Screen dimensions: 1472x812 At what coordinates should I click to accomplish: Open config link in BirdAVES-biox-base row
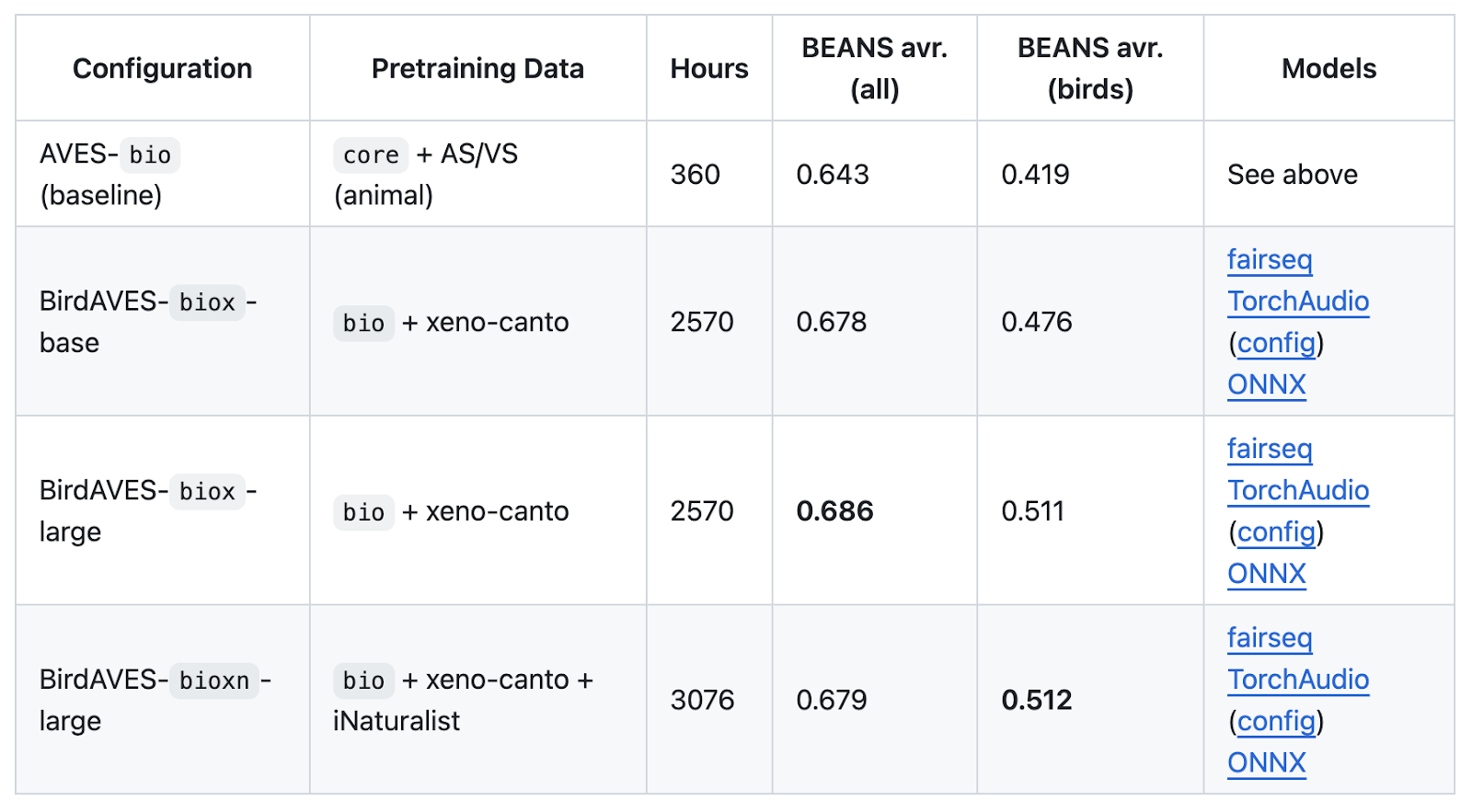[x=1275, y=343]
